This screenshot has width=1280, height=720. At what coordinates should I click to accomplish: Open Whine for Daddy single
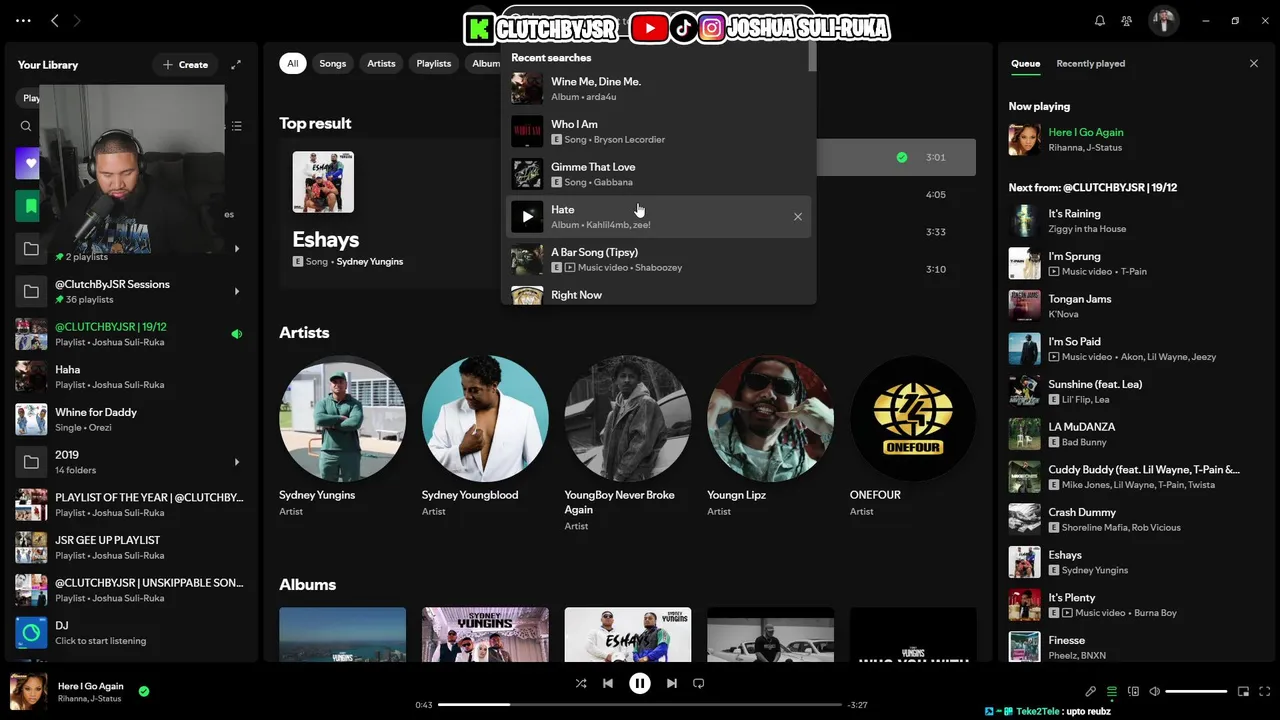(130, 420)
